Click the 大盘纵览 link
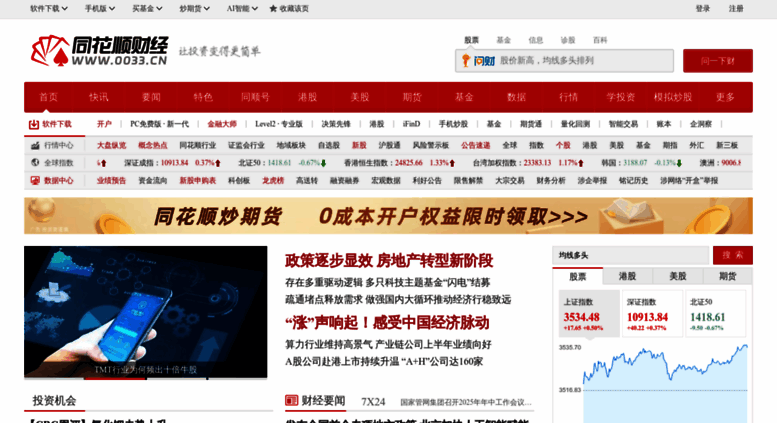Image resolution: width=777 pixels, height=423 pixels. coord(111,145)
